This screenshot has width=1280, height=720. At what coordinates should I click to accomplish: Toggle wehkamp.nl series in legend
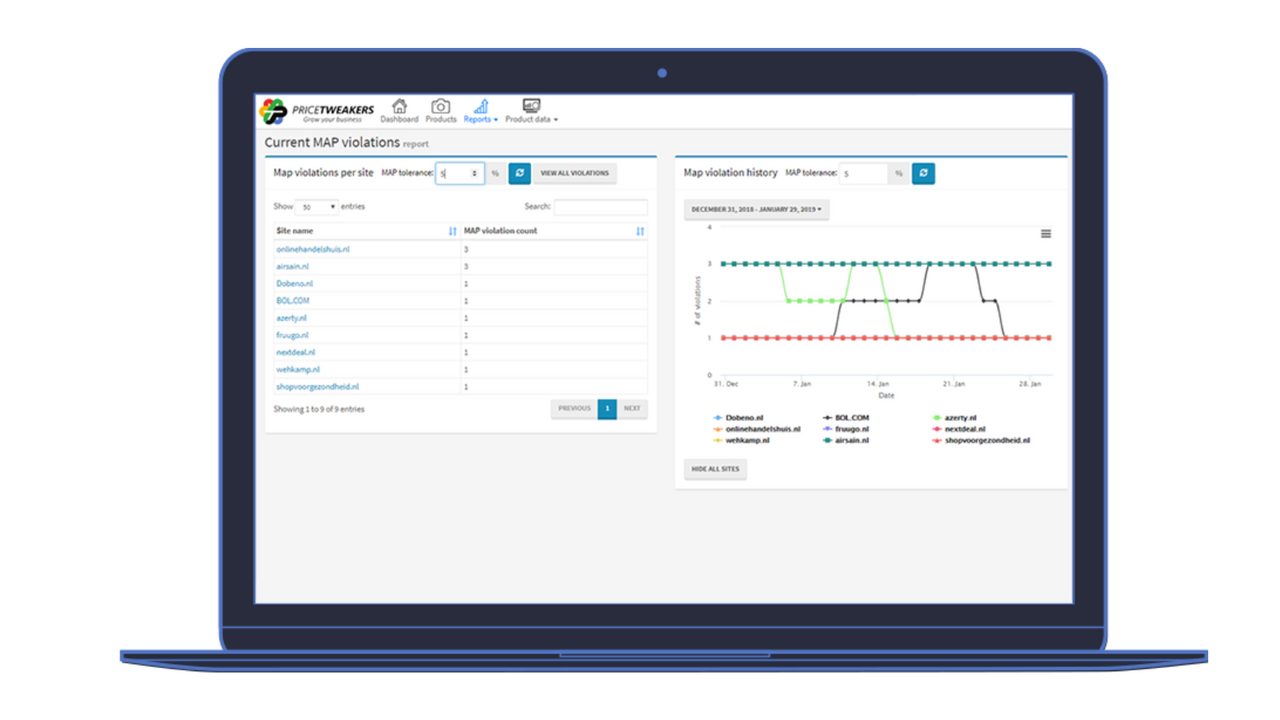741,439
